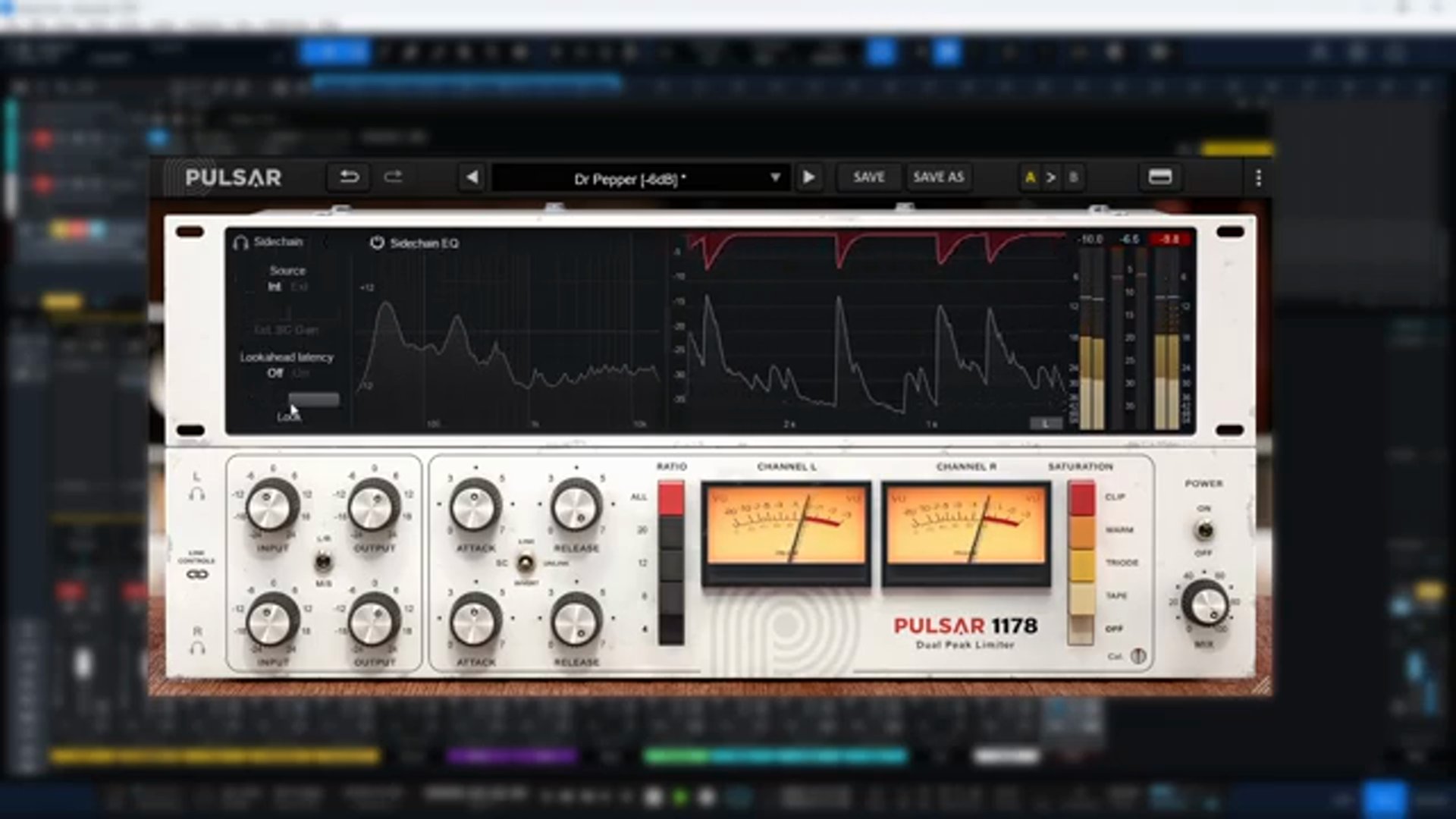This screenshot has height=819, width=1456.
Task: Select the 12 ratio button
Action: tap(671, 564)
